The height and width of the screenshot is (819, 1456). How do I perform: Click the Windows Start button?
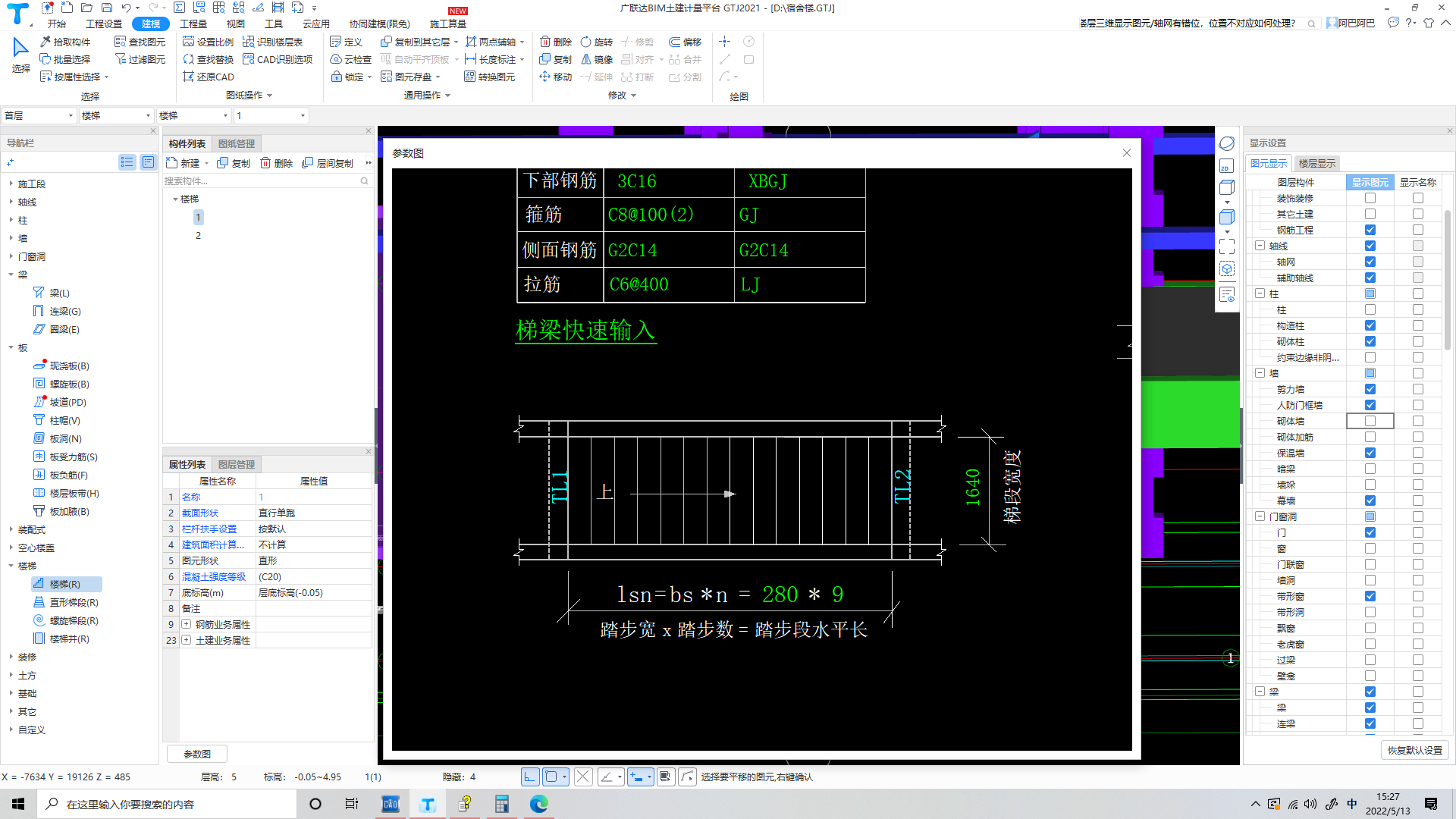click(x=18, y=804)
